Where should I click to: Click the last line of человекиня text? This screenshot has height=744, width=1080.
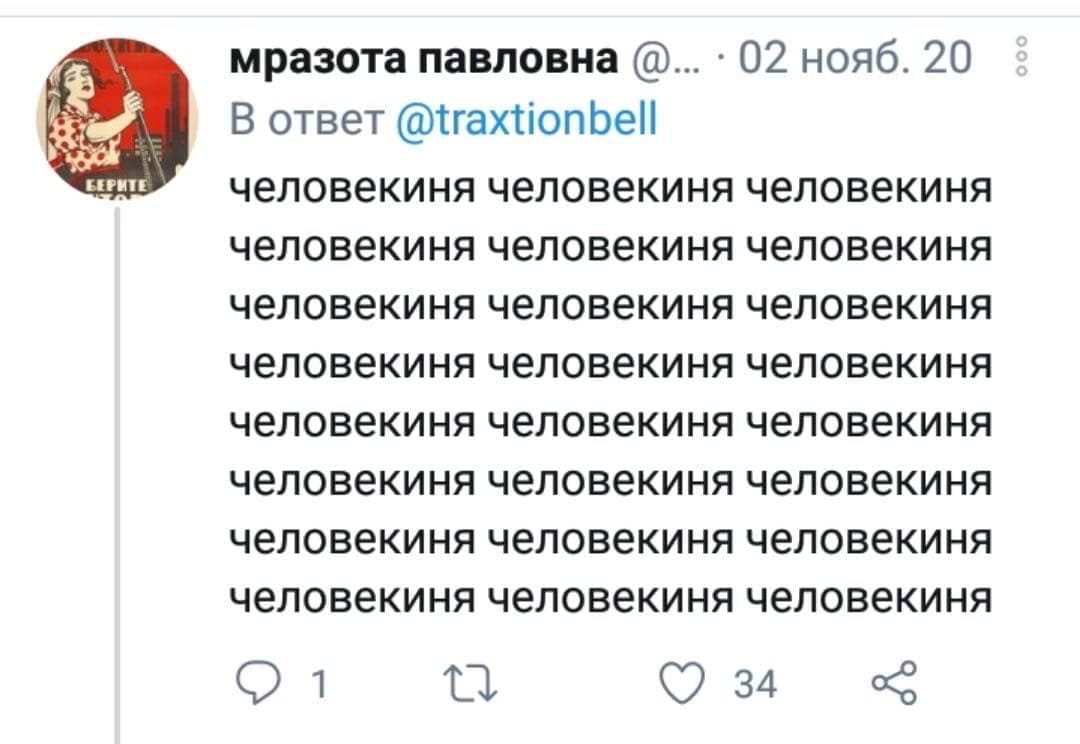[x=610, y=597]
